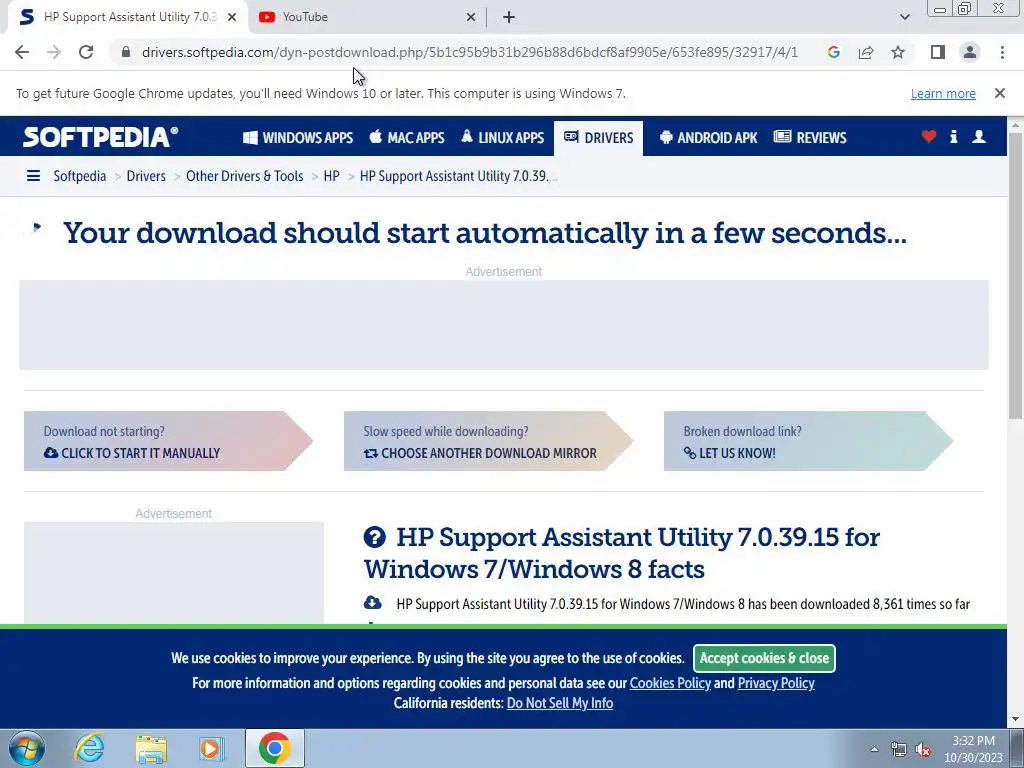Image resolution: width=1024 pixels, height=768 pixels.
Task: Click the Google icon in the address bar
Action: click(833, 52)
